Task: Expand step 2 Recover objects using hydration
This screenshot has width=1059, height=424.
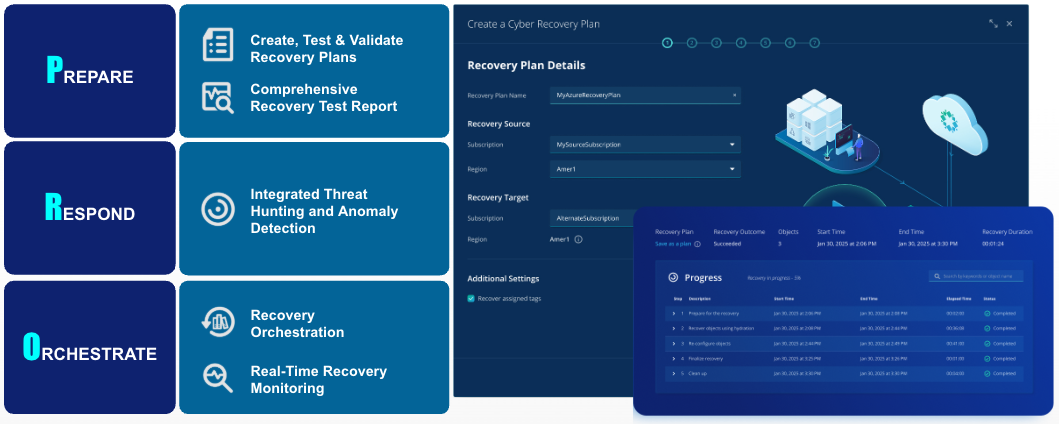Action: pyautogui.click(x=674, y=328)
